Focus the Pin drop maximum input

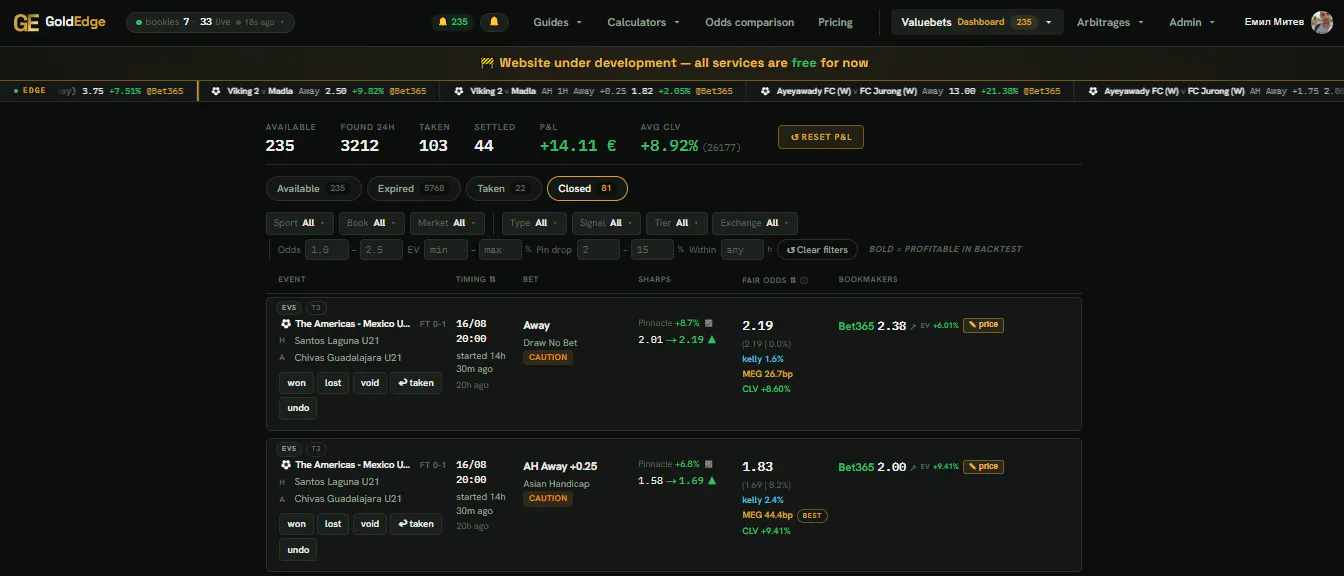pyautogui.click(x=652, y=250)
